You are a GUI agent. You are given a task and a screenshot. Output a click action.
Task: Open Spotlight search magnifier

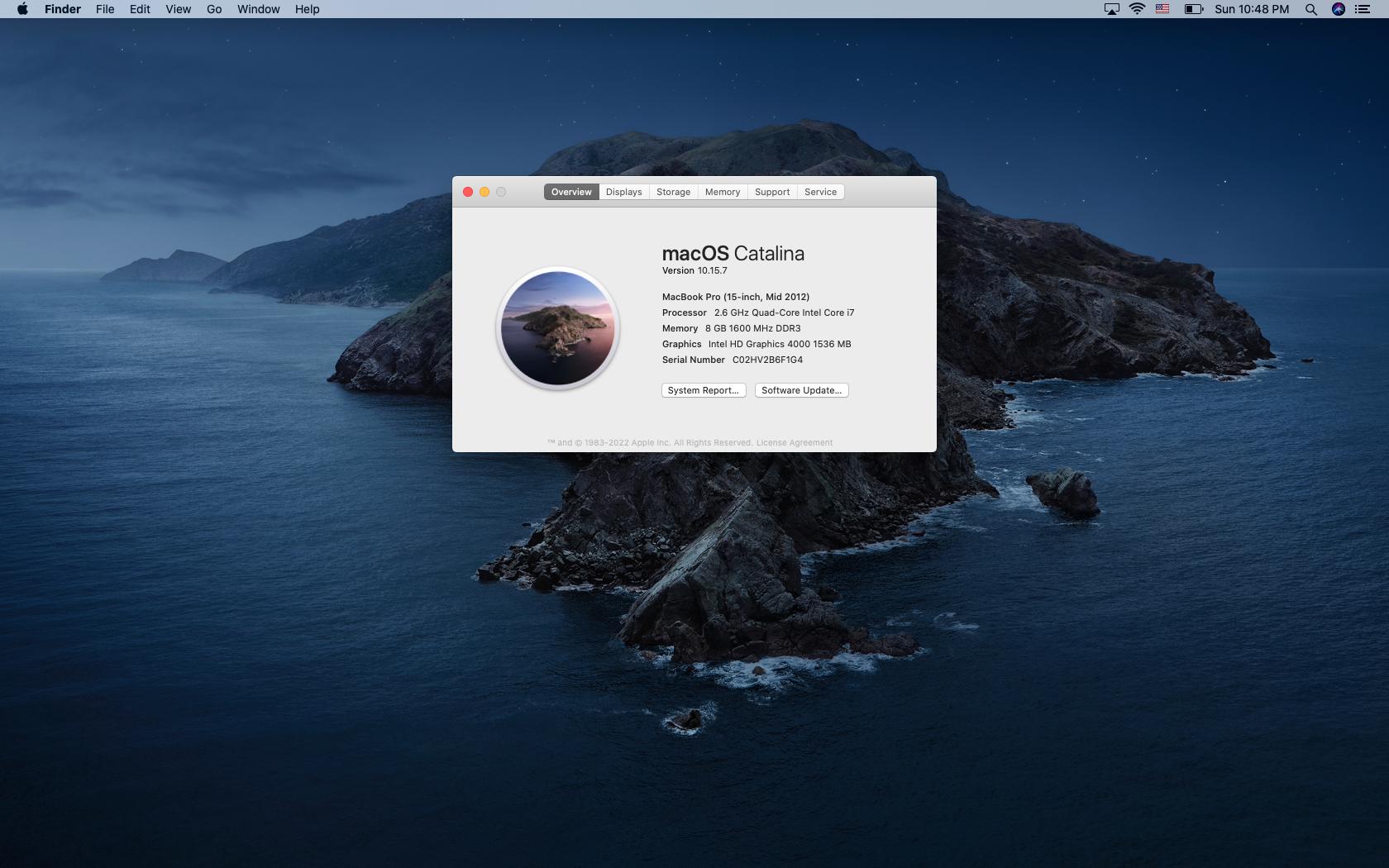click(1310, 9)
